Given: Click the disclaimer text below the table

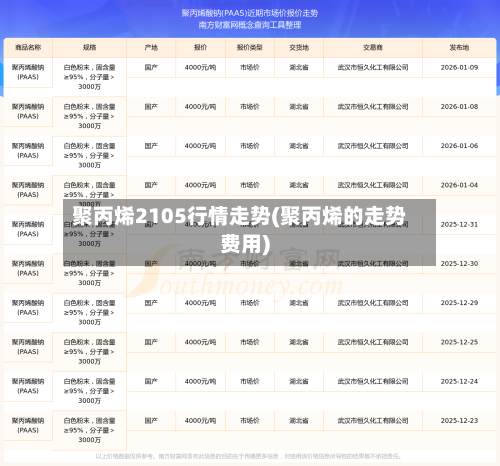Looking at the screenshot, I should [x=248, y=456].
